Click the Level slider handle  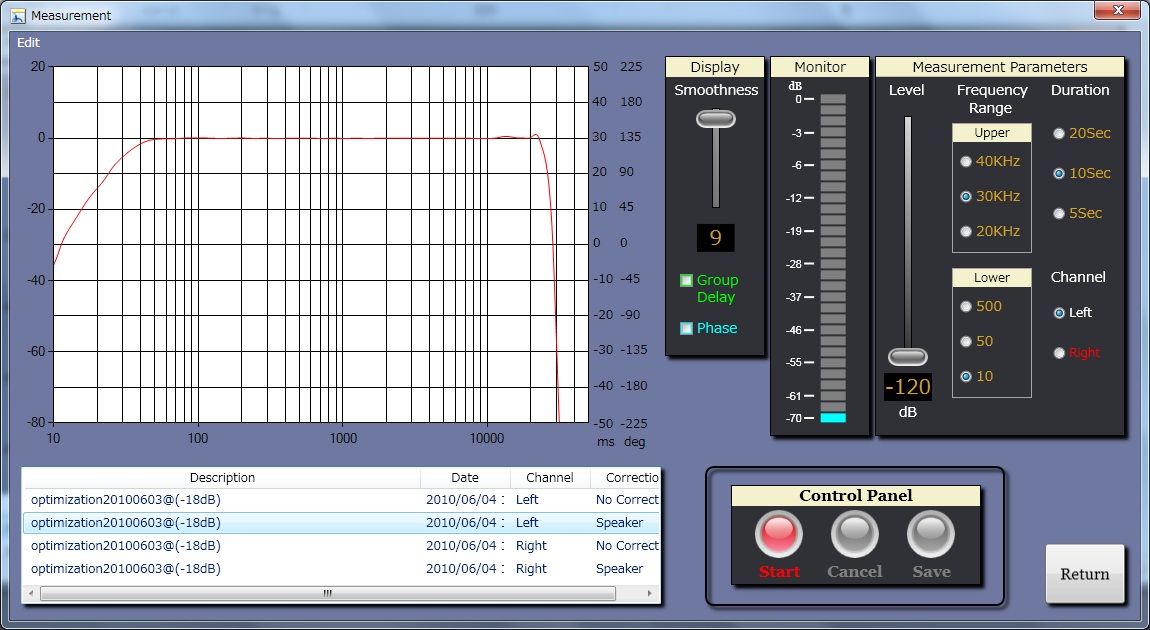click(908, 357)
